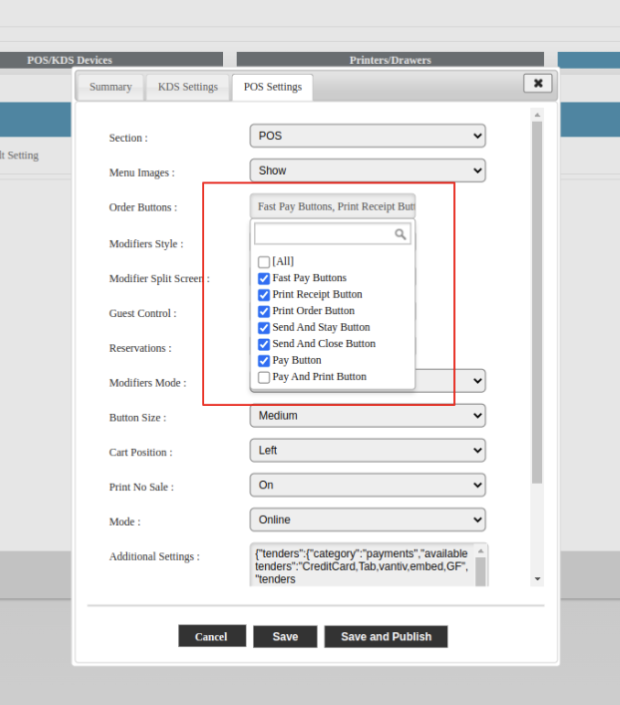Viewport: 620px width, 705px height.
Task: Click dialog scrollbar up arrow
Action: [x=537, y=115]
